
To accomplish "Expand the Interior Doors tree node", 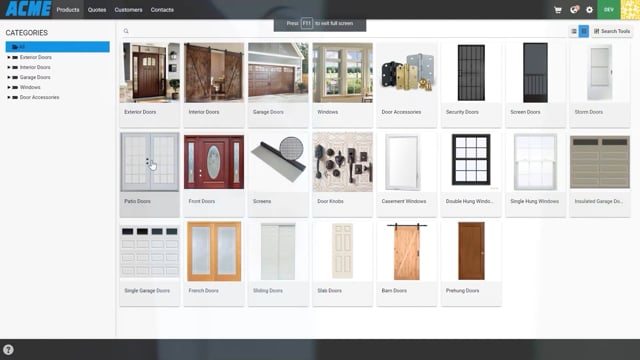I will coord(9,67).
